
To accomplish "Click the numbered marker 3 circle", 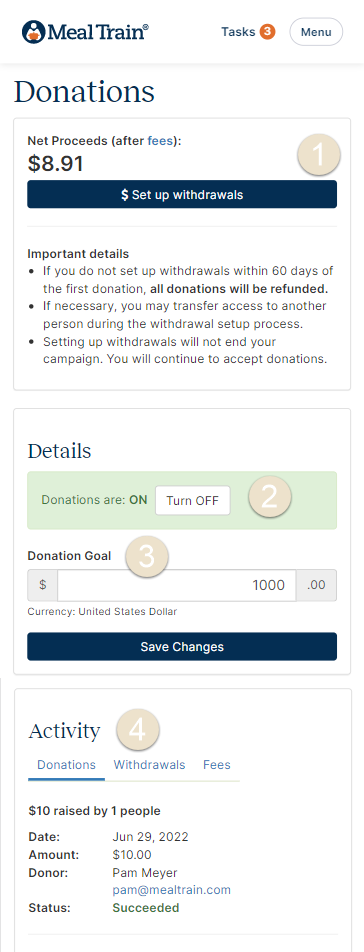I will [147, 556].
